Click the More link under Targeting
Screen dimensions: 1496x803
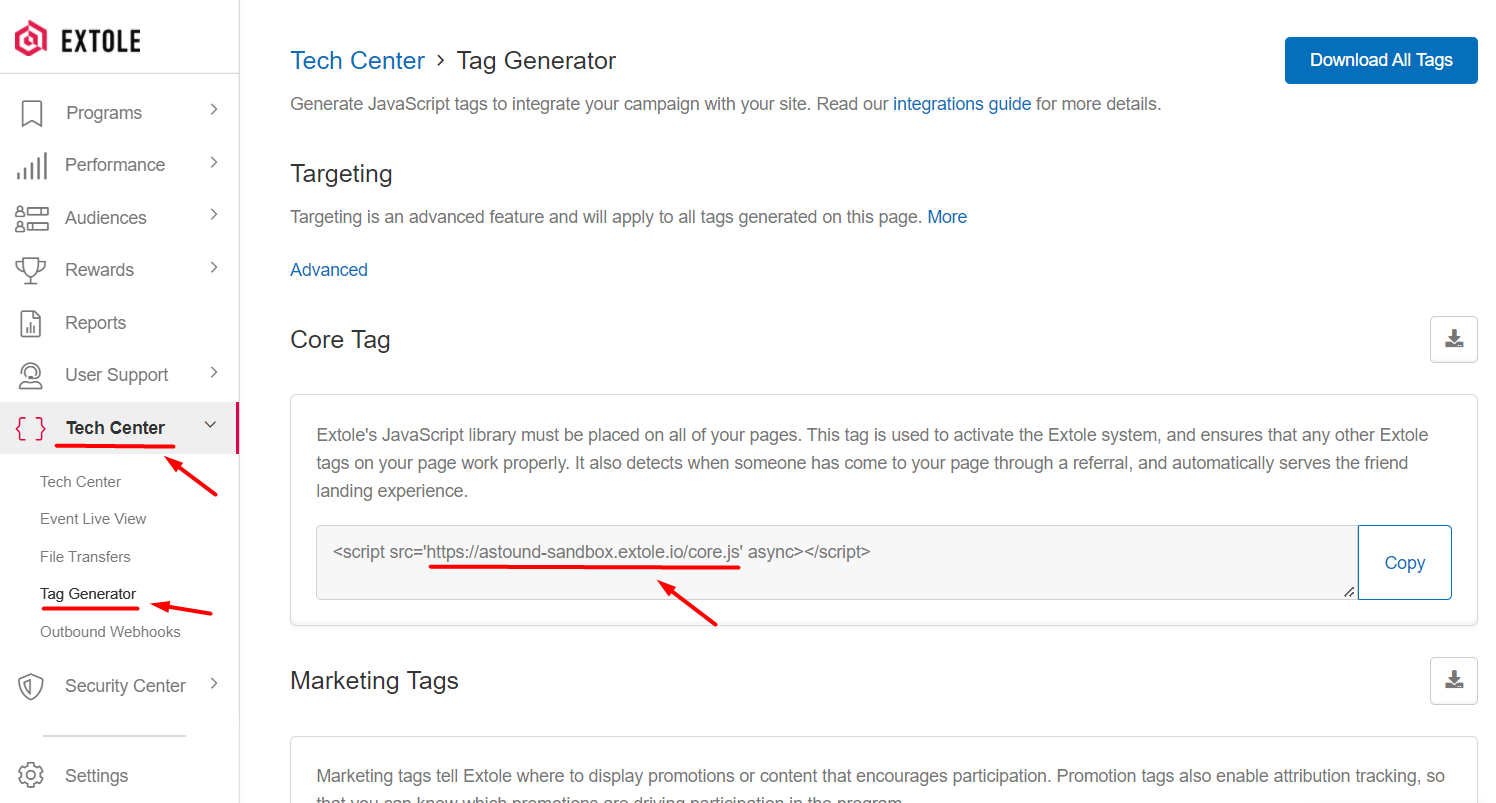(947, 217)
